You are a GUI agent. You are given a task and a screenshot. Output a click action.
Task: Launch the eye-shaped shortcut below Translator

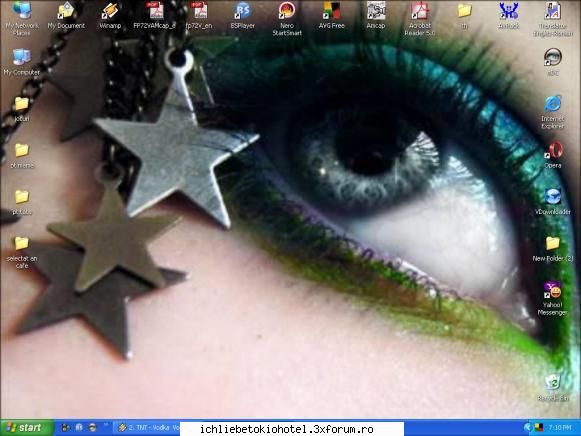point(553,62)
